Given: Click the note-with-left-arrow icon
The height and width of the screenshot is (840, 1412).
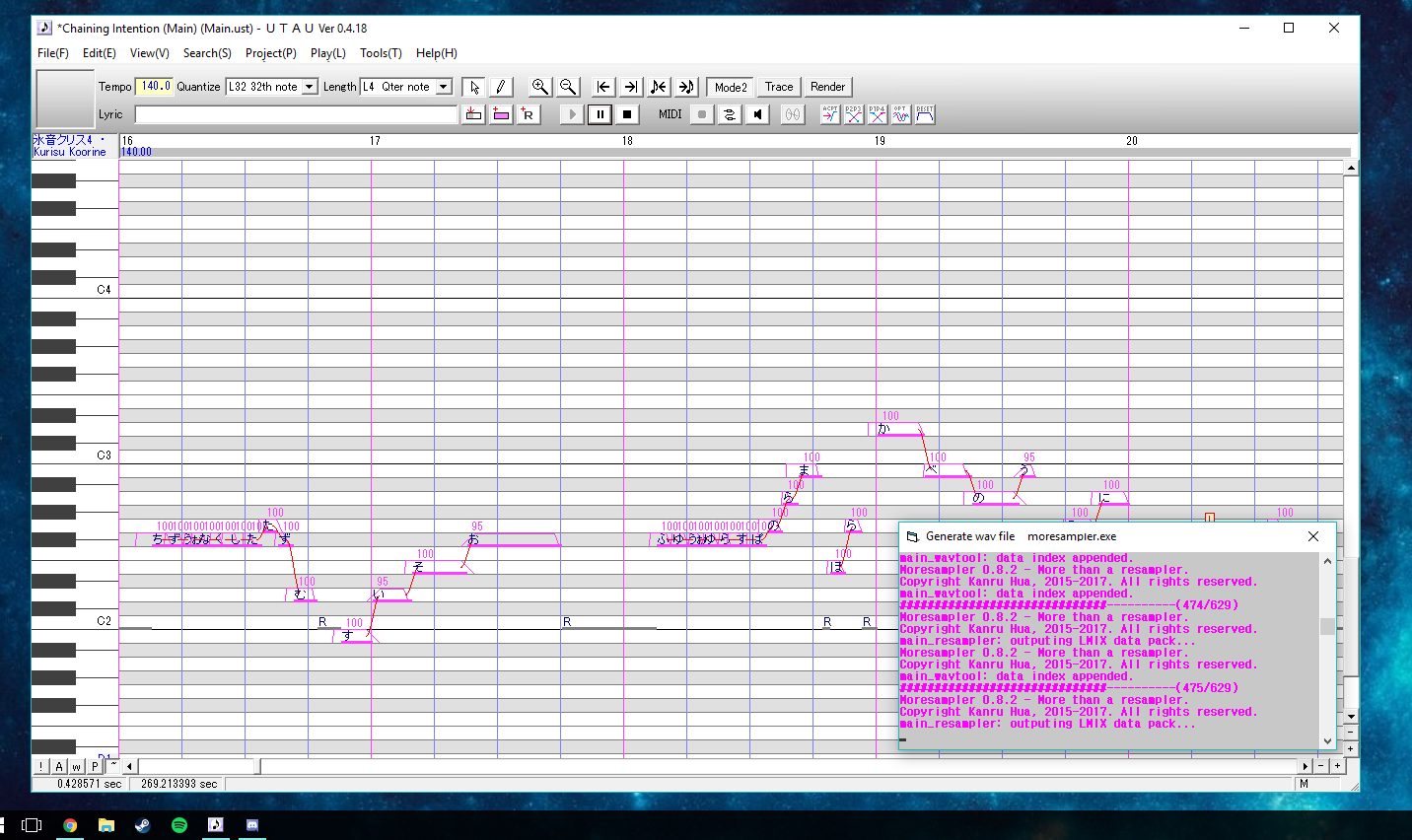Looking at the screenshot, I should tap(659, 87).
